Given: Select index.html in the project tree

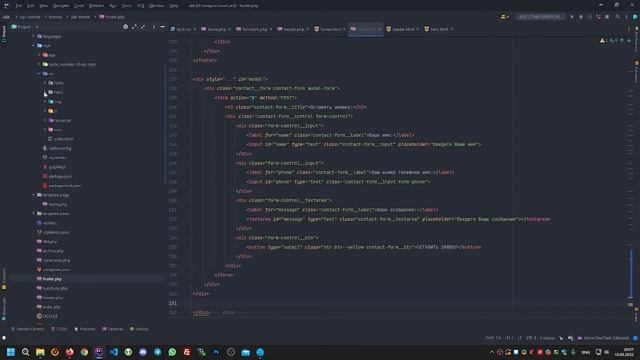Looking at the screenshot, I should [60, 139].
